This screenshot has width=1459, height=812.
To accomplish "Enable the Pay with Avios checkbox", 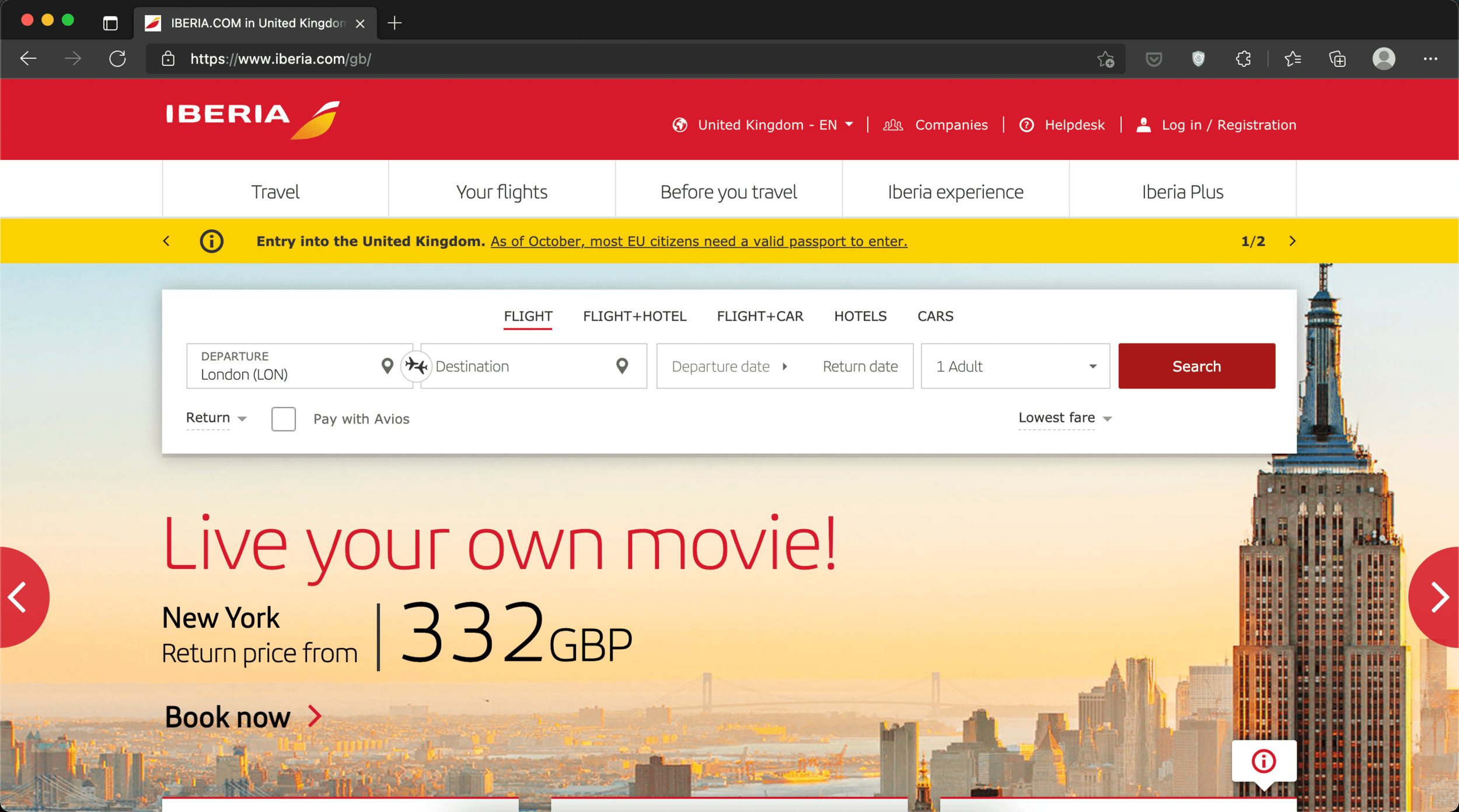I will pos(284,419).
